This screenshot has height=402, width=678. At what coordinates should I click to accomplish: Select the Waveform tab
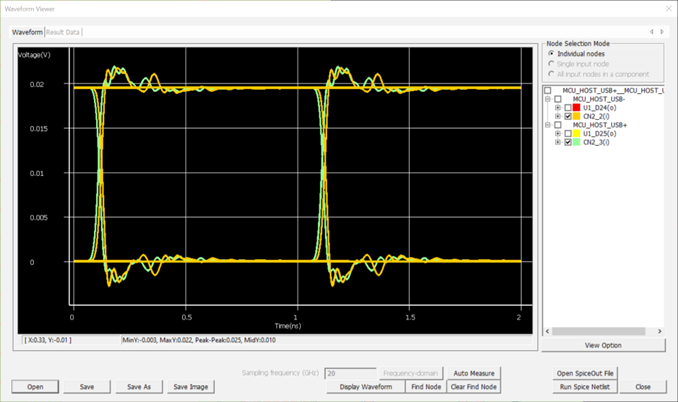pos(27,32)
